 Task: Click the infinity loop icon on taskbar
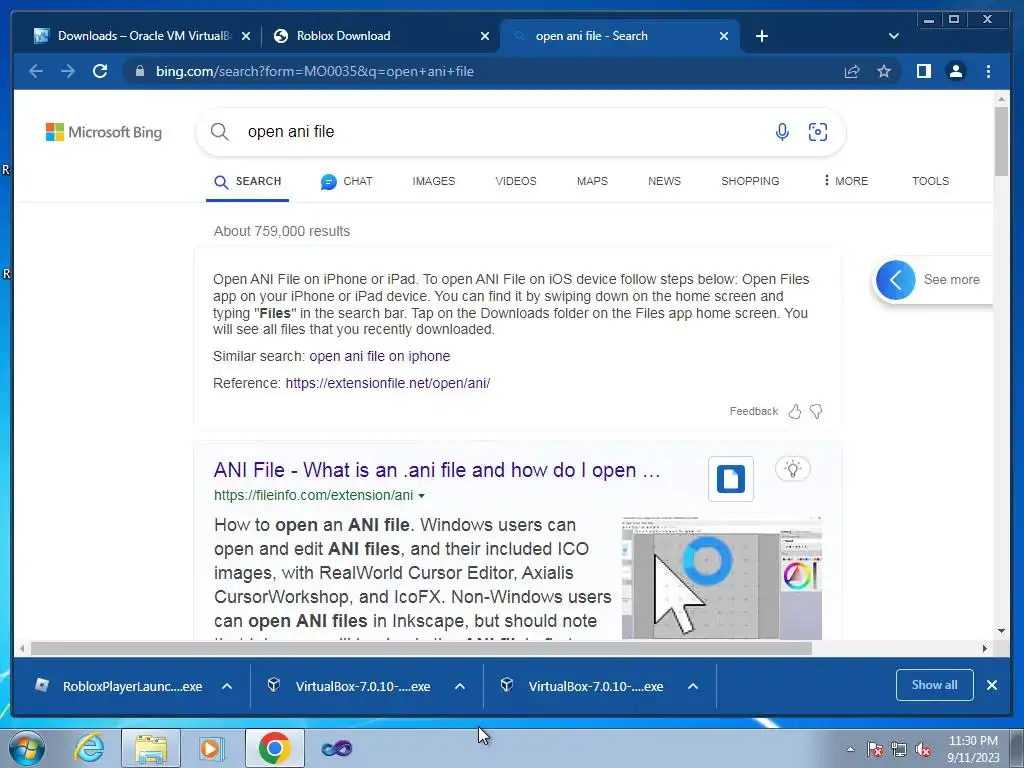tap(337, 748)
